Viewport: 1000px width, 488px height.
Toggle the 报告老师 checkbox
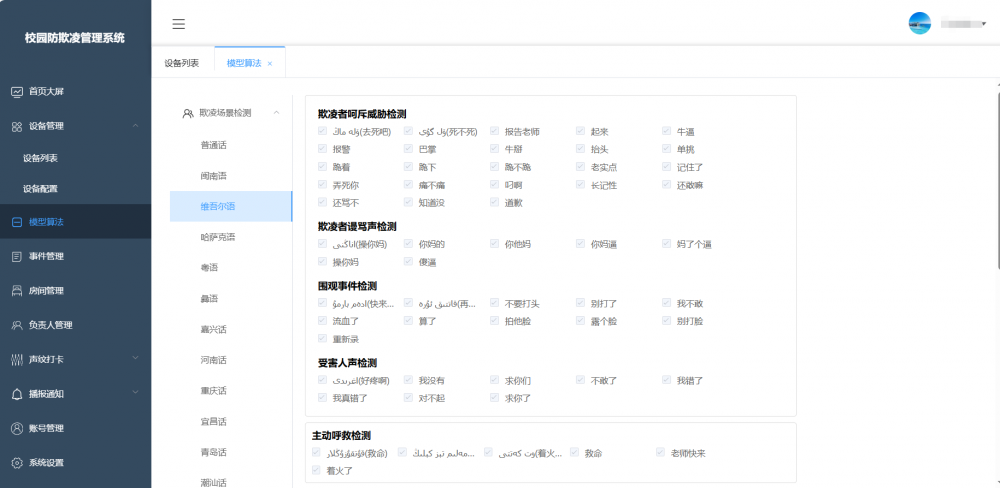[x=495, y=131]
